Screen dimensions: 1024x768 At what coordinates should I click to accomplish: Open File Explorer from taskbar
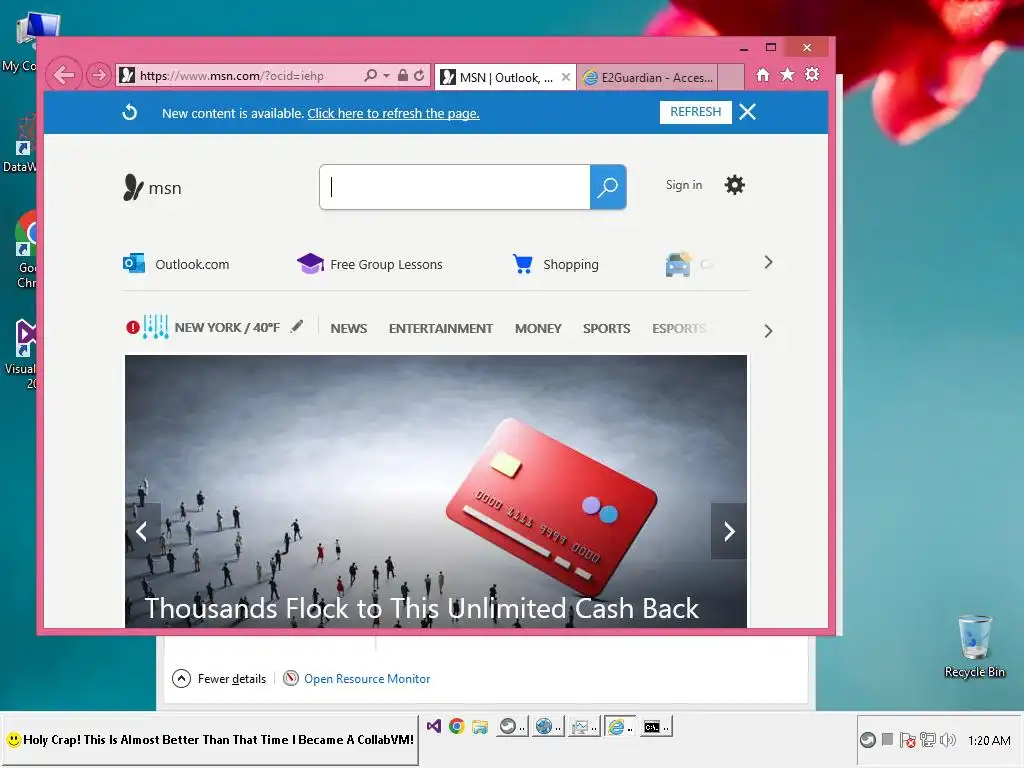click(x=480, y=726)
